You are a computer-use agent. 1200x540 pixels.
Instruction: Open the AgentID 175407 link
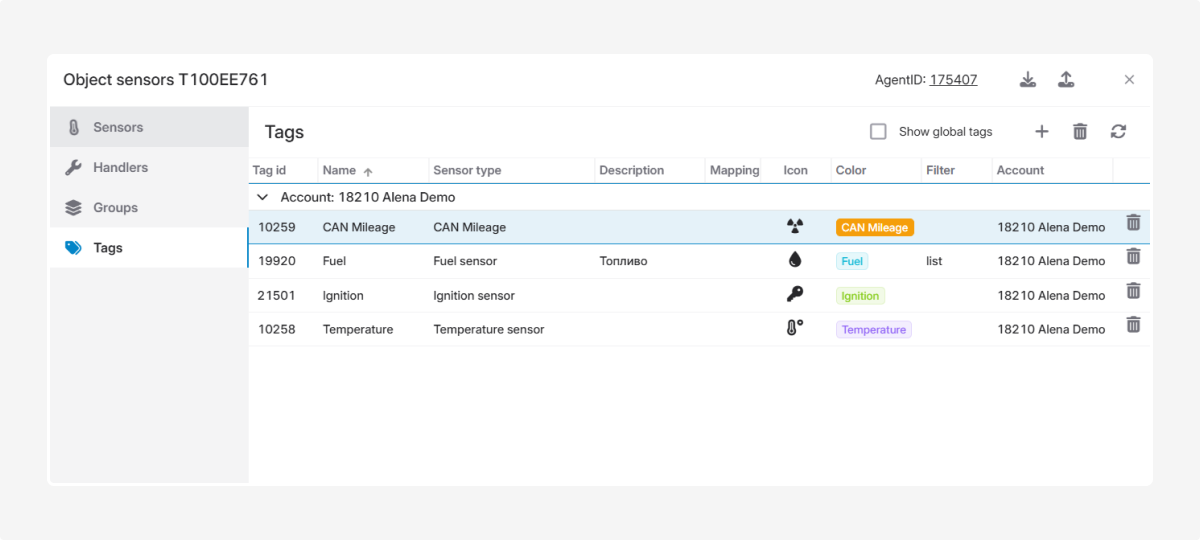click(953, 80)
